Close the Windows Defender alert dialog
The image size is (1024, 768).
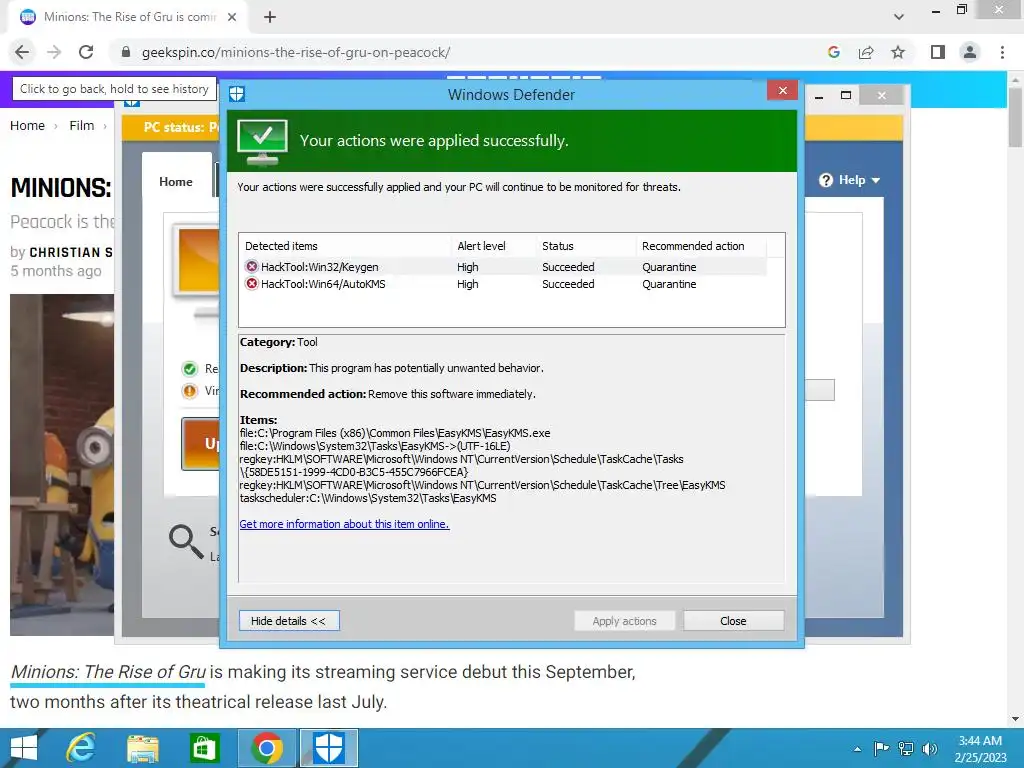(782, 90)
